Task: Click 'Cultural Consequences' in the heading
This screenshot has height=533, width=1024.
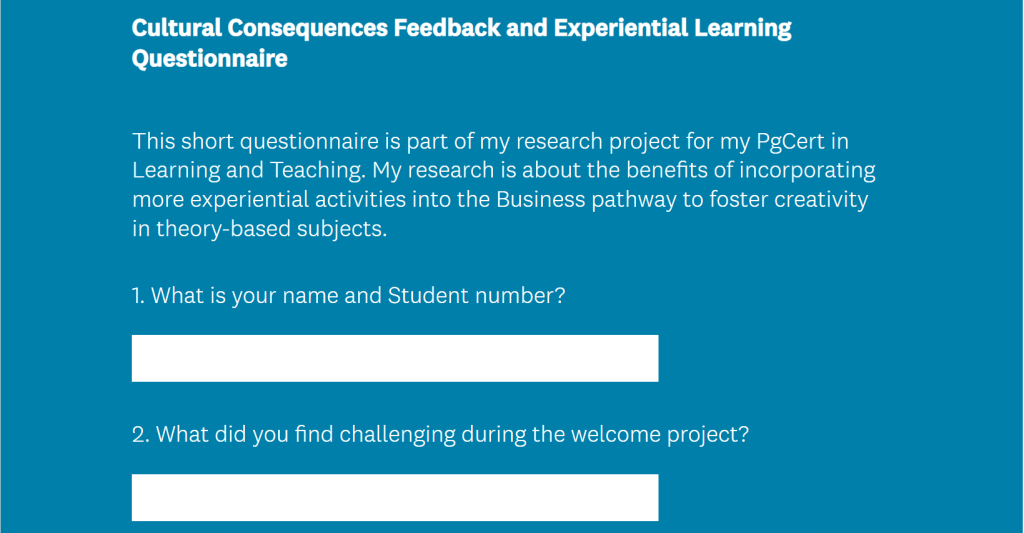Action: tap(260, 28)
